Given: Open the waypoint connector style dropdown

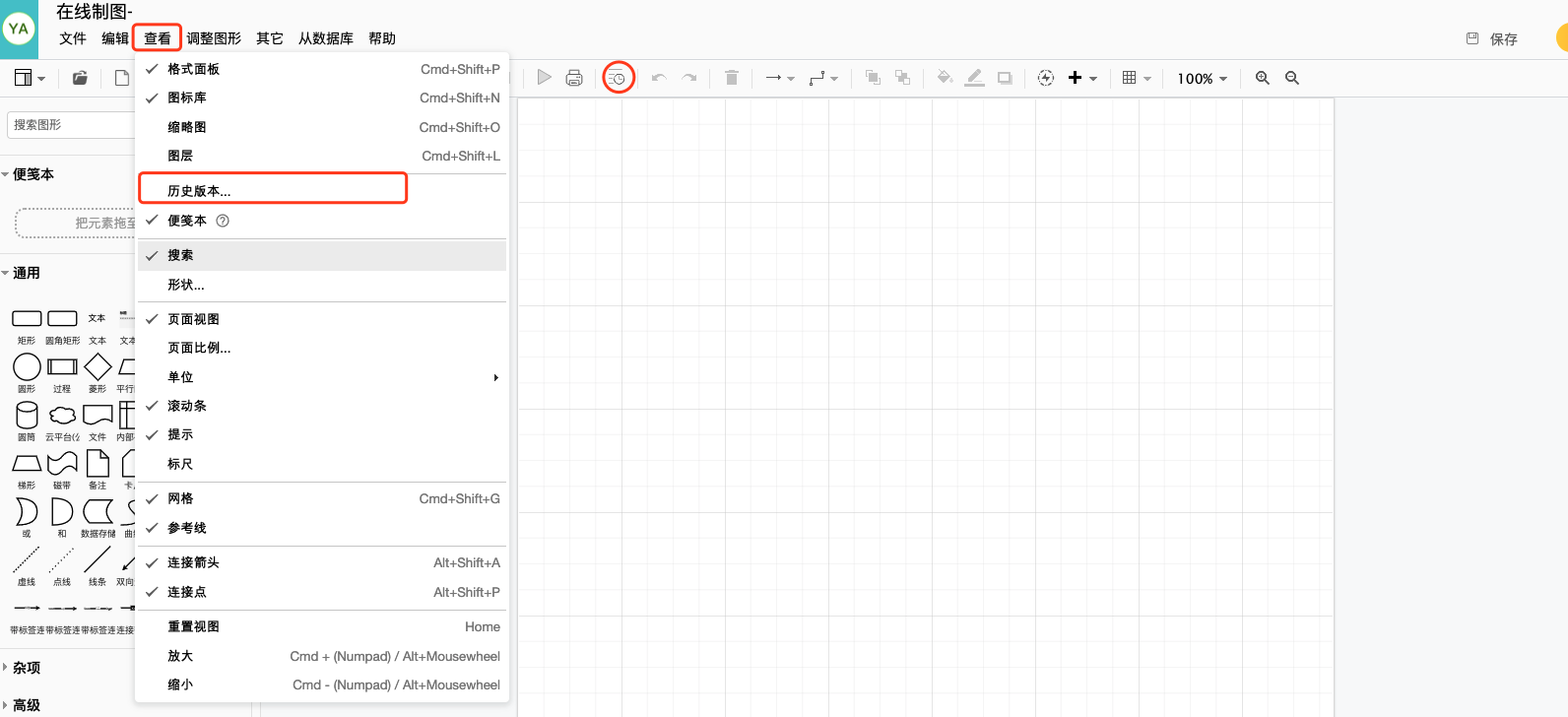Looking at the screenshot, I should pos(823,78).
